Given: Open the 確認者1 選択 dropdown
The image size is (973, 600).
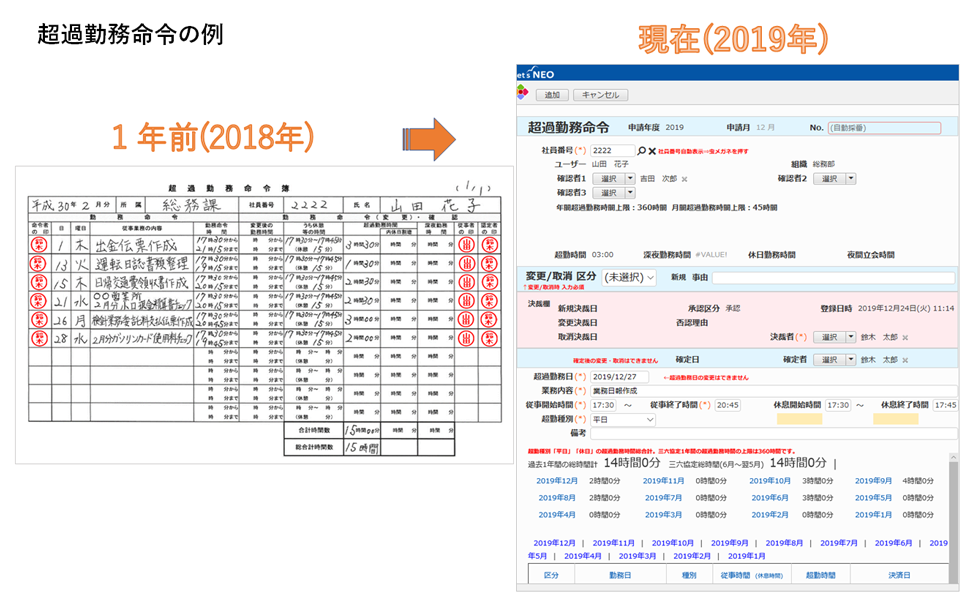Looking at the screenshot, I should click(x=615, y=179).
